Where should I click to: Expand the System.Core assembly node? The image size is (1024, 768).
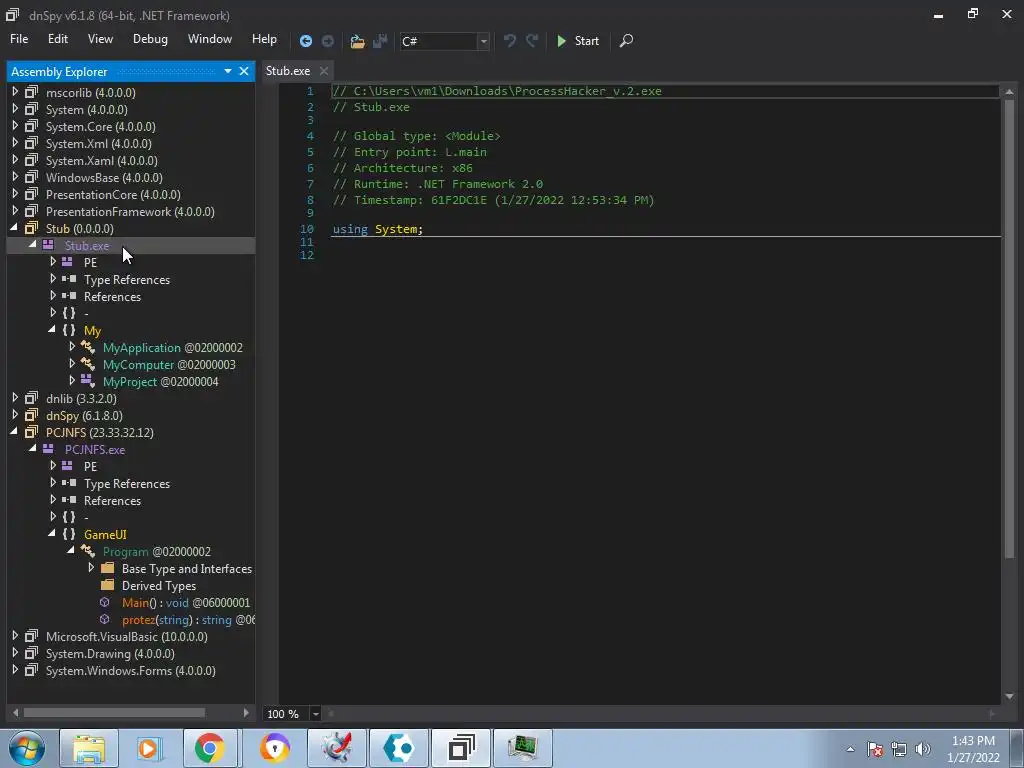(x=15, y=126)
